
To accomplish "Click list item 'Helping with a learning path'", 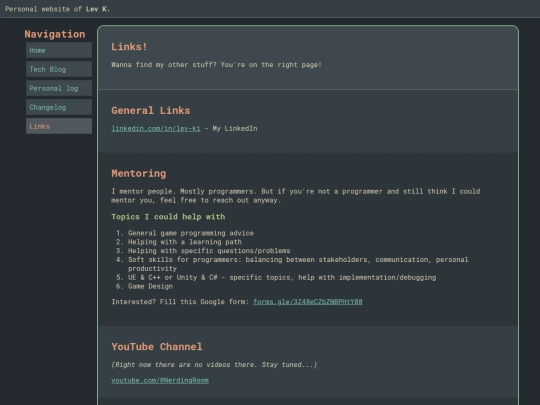I will pyautogui.click(x=185, y=242).
